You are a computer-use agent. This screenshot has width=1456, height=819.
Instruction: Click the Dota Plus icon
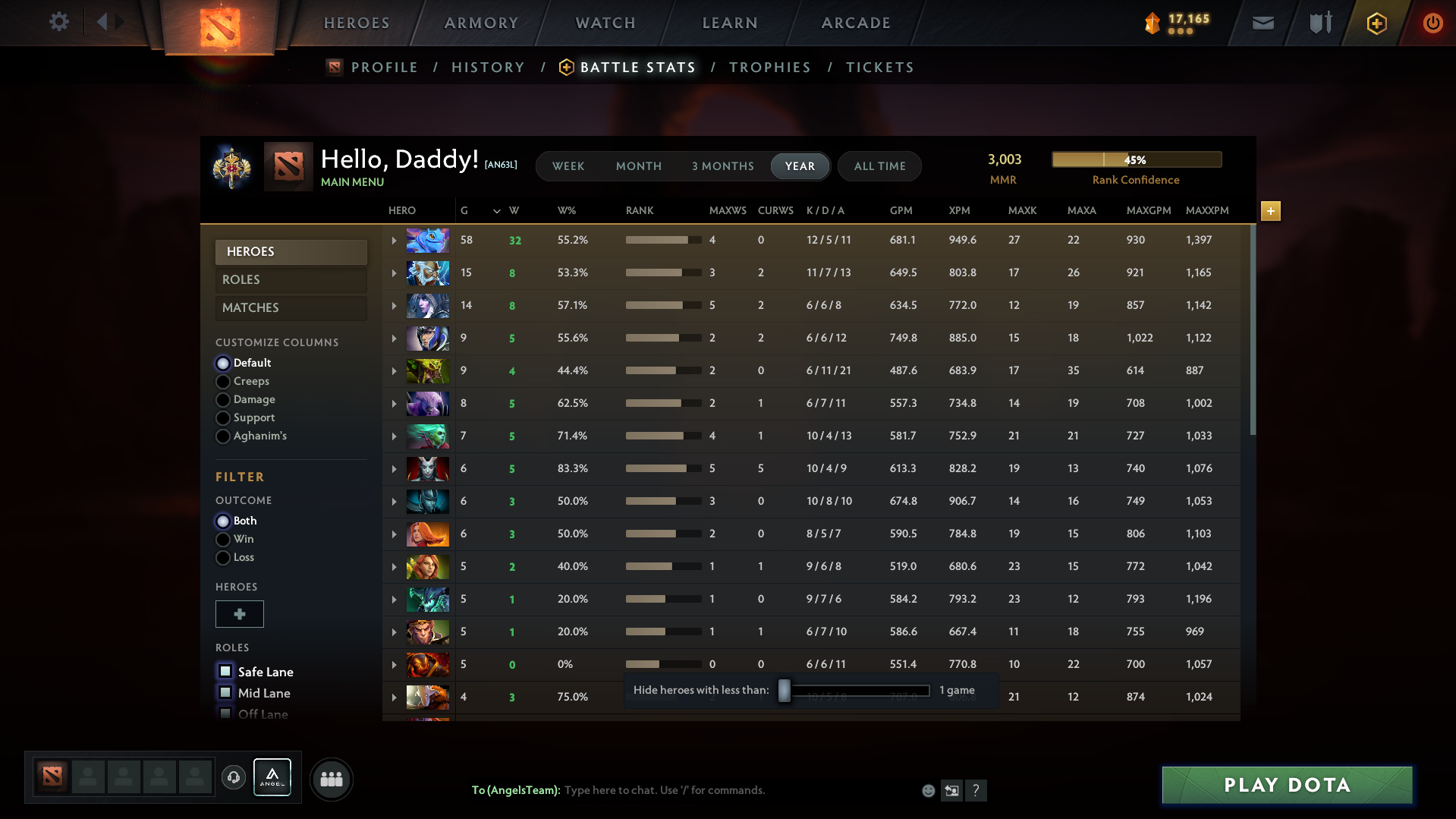[1376, 24]
